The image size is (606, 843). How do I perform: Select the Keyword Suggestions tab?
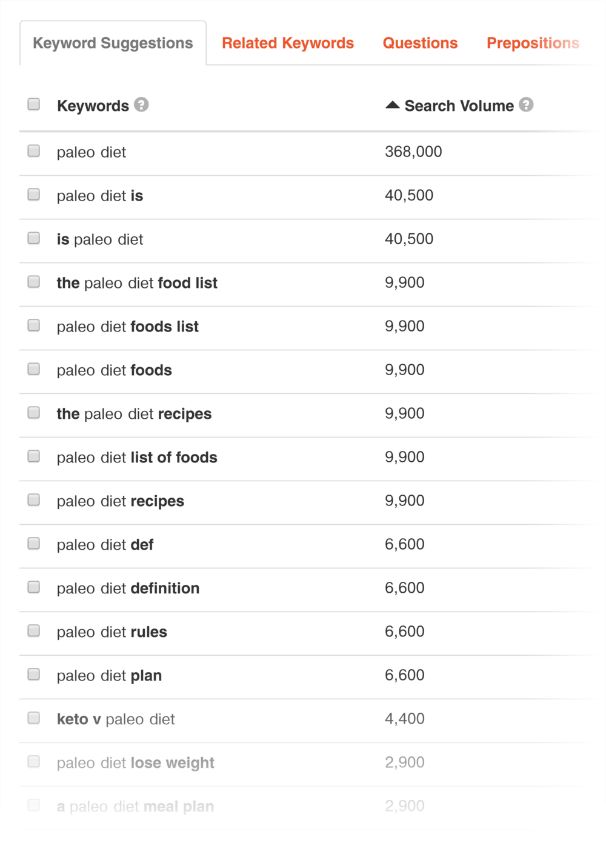pyautogui.click(x=113, y=43)
